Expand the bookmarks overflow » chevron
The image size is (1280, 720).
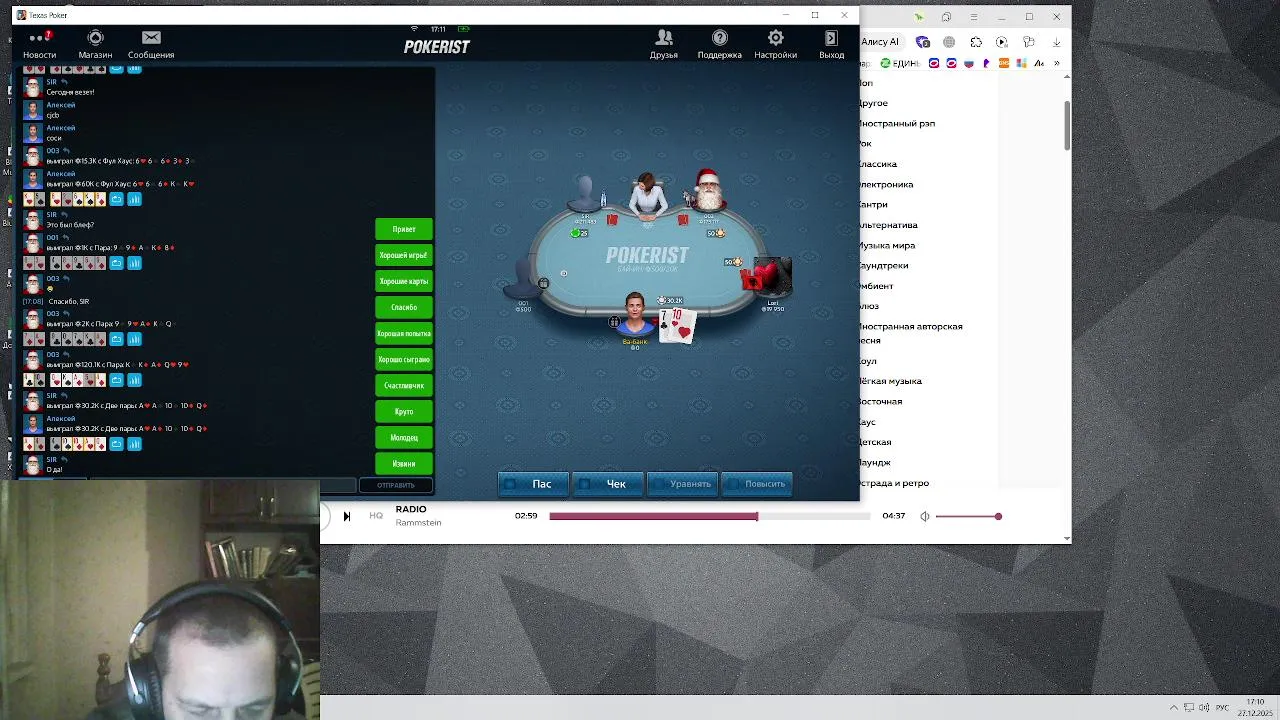click(1056, 63)
